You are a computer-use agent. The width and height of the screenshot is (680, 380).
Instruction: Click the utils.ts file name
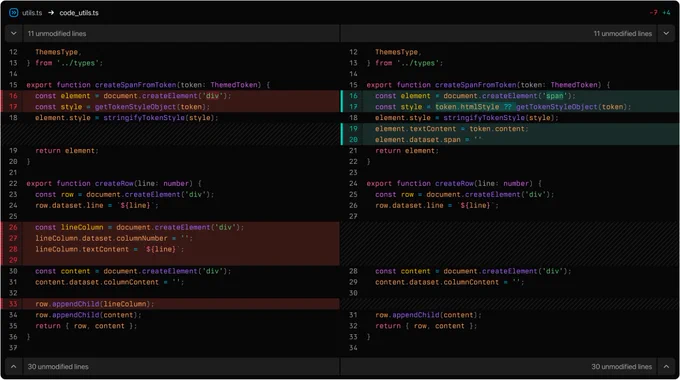(x=32, y=13)
